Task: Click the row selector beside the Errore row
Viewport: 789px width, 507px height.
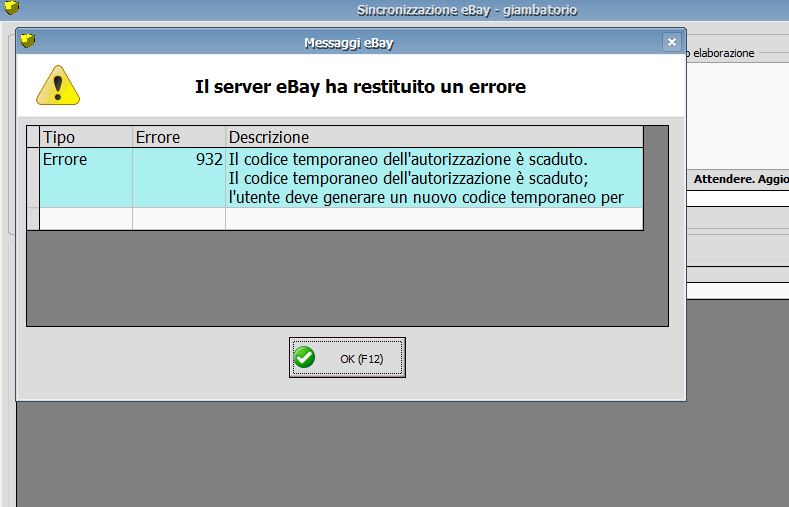Action: [x=33, y=178]
